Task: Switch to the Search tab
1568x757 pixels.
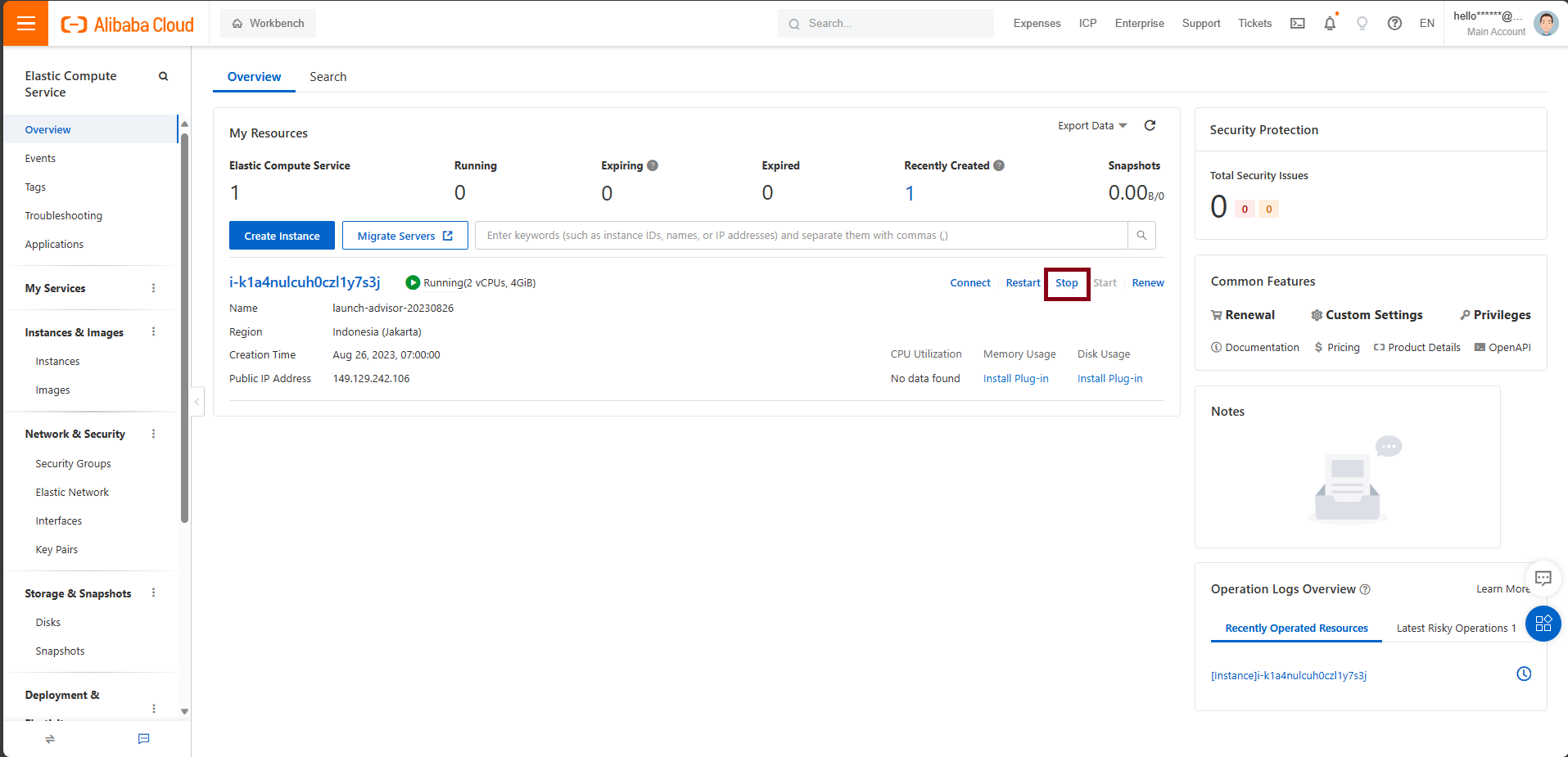Action: pyautogui.click(x=328, y=77)
